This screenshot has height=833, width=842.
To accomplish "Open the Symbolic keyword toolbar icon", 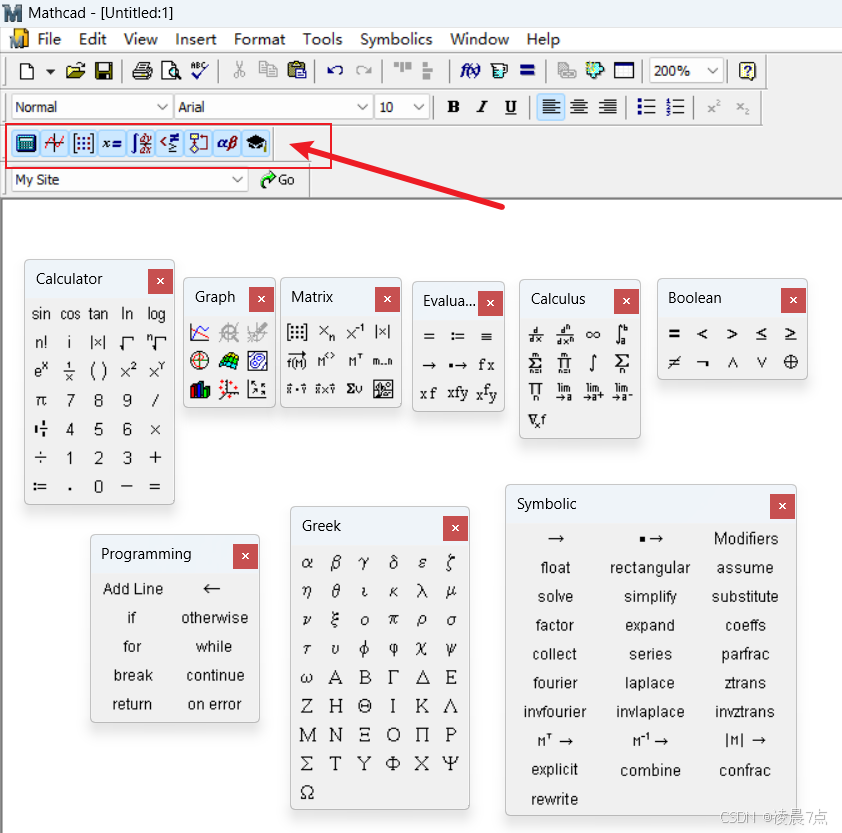I will pyautogui.click(x=256, y=143).
